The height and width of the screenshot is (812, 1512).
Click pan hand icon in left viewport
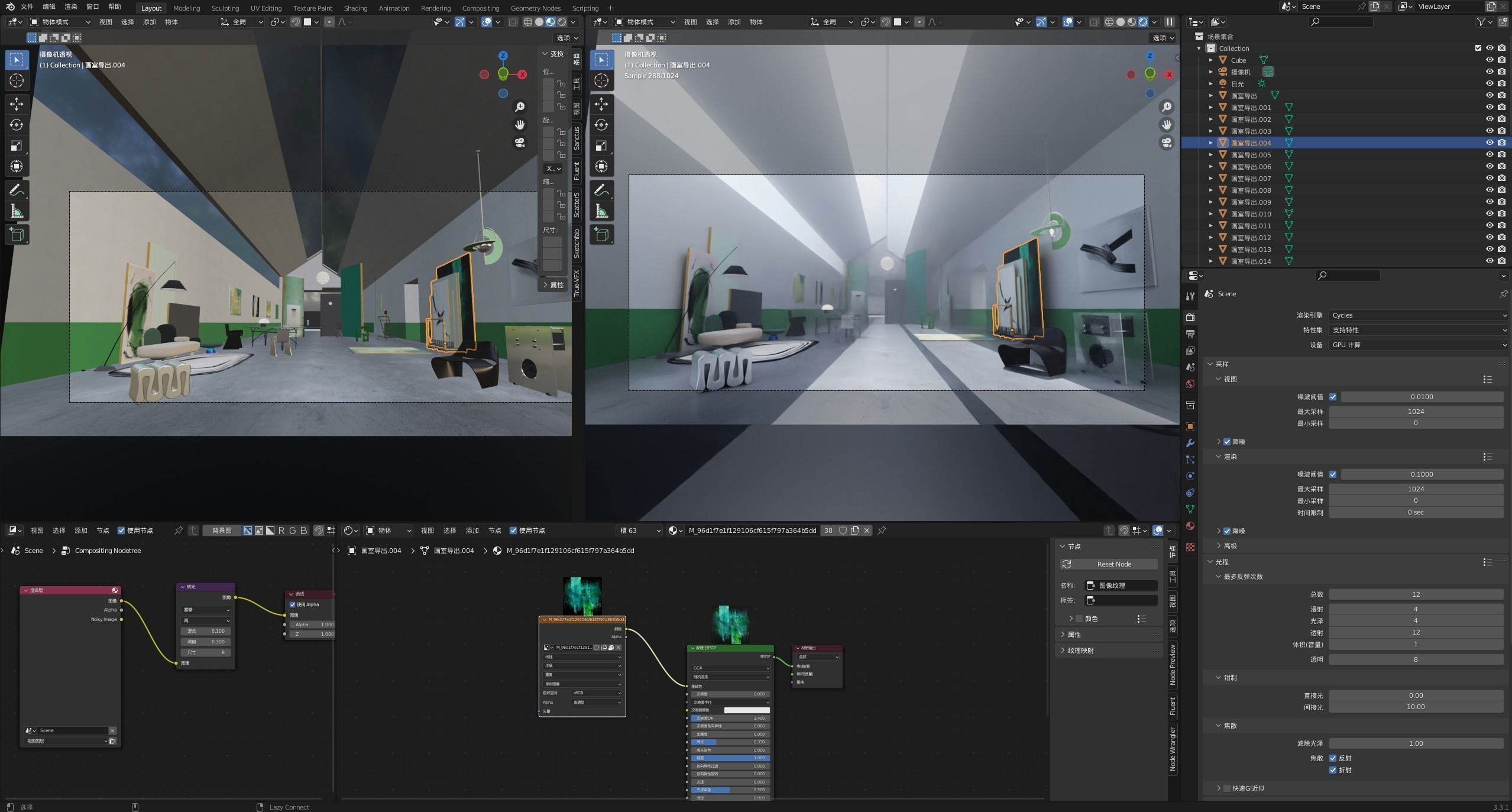pyautogui.click(x=520, y=125)
